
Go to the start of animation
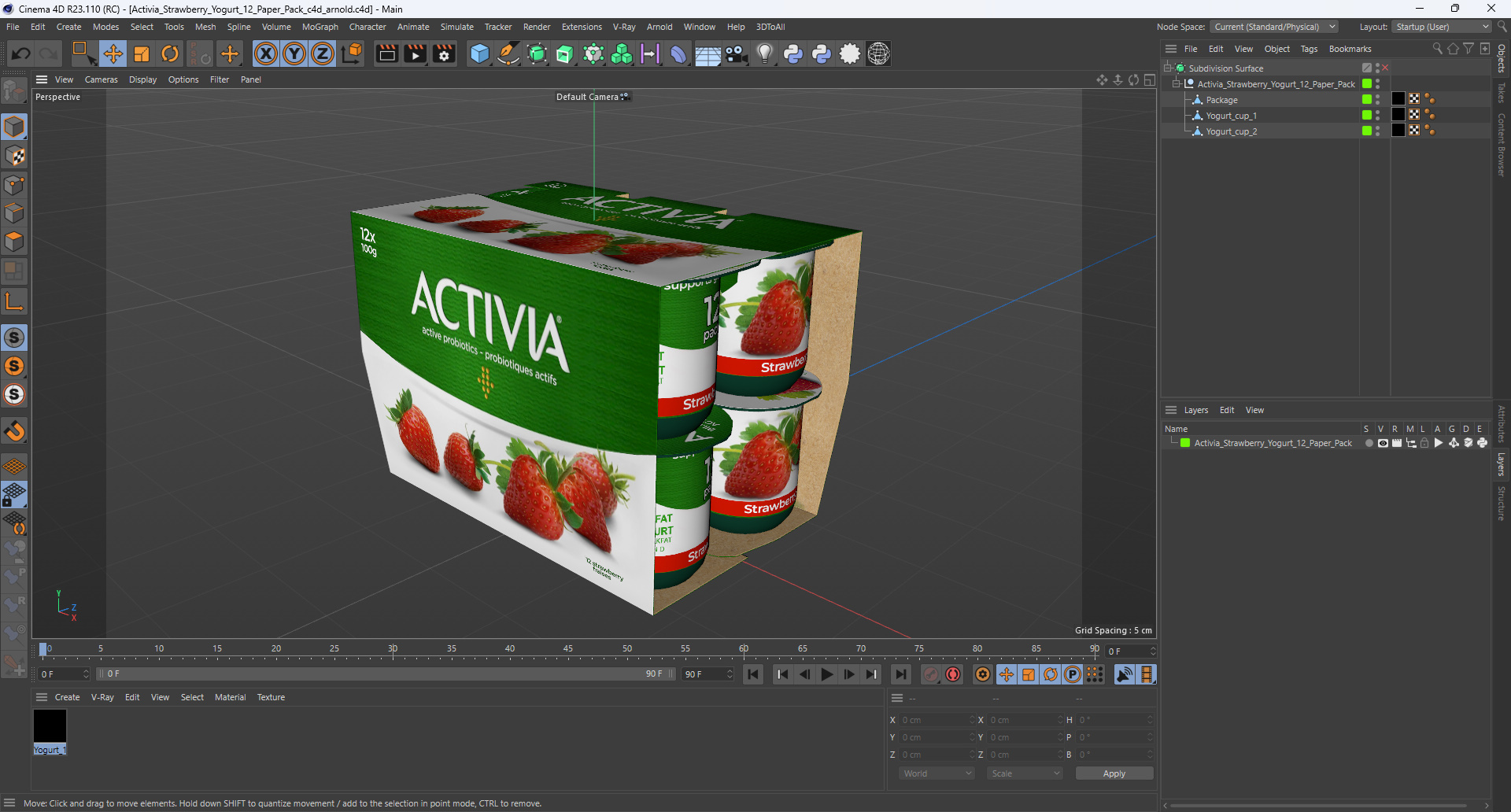pyautogui.click(x=753, y=674)
